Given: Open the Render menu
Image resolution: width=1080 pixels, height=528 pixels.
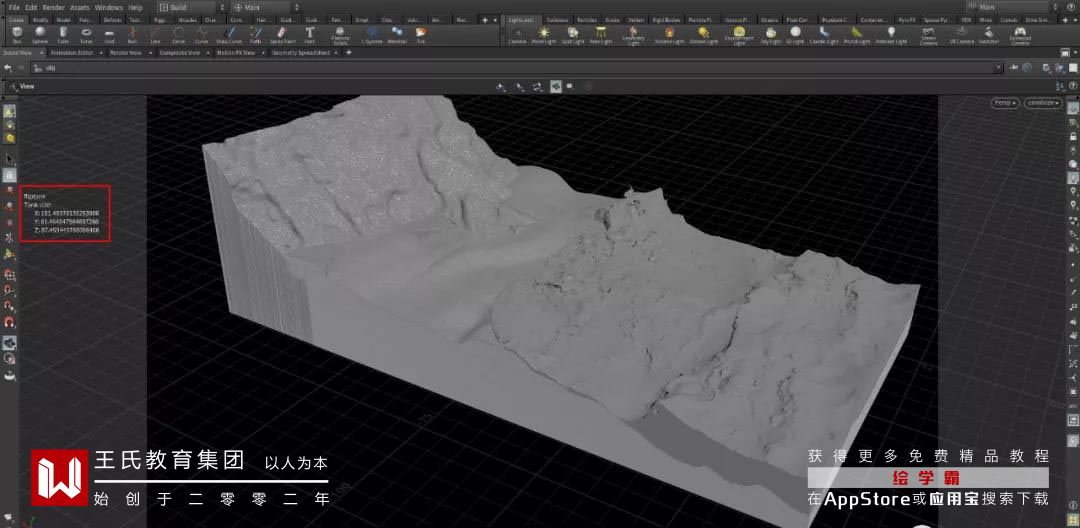Looking at the screenshot, I should click(x=53, y=7).
